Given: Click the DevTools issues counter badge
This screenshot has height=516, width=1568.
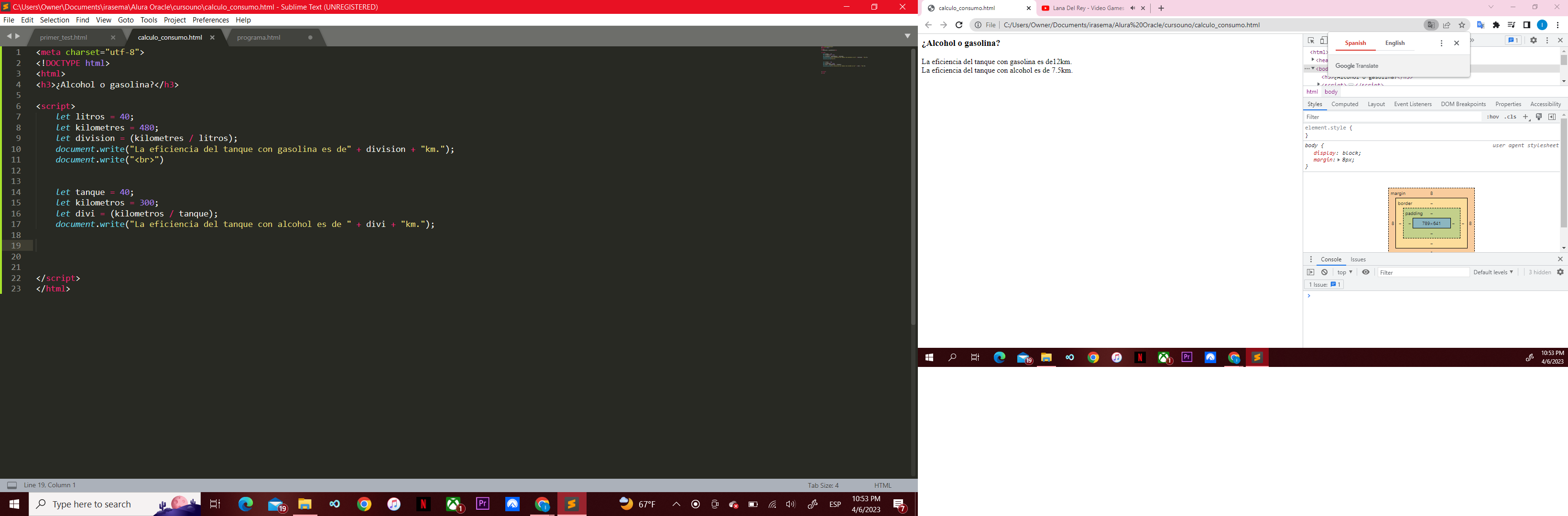Looking at the screenshot, I should click(x=1513, y=40).
